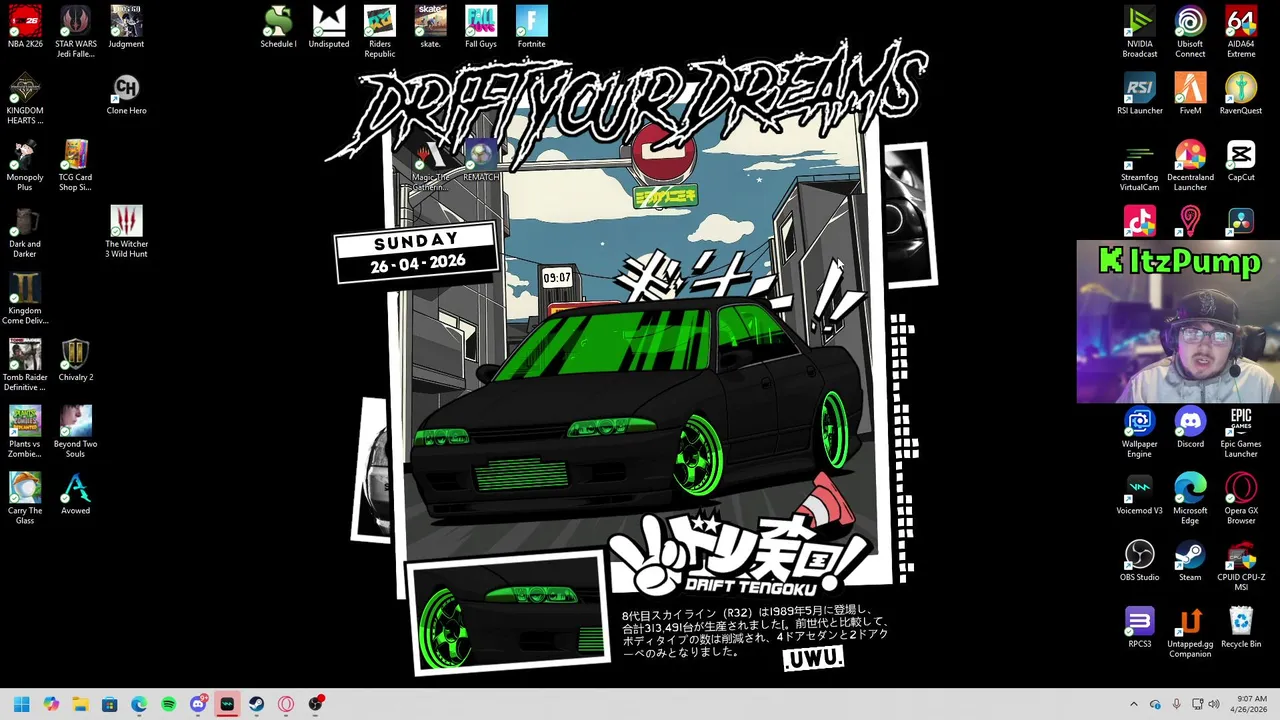Open the Untapped.gg Companion icon
The image size is (1280, 720).
coord(1190,633)
